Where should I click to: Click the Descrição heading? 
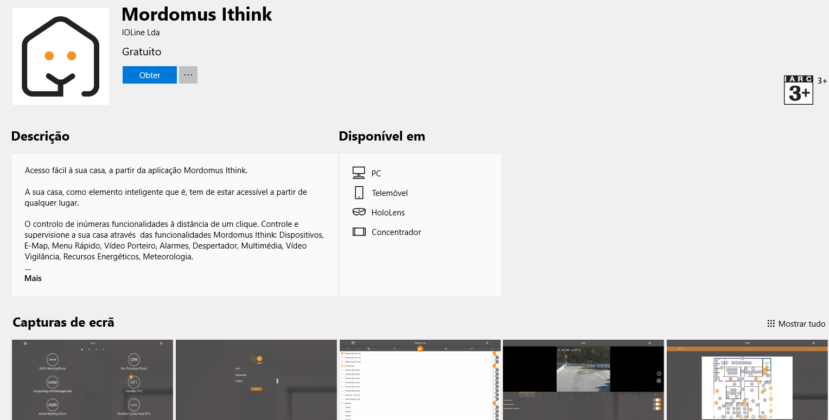click(x=40, y=136)
